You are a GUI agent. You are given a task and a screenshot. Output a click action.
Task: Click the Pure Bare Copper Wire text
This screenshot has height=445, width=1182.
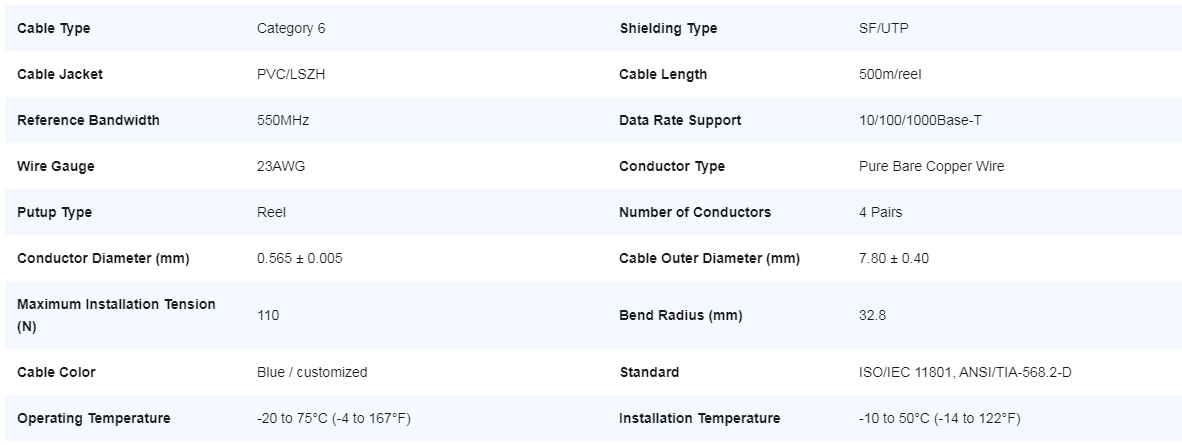(x=931, y=166)
